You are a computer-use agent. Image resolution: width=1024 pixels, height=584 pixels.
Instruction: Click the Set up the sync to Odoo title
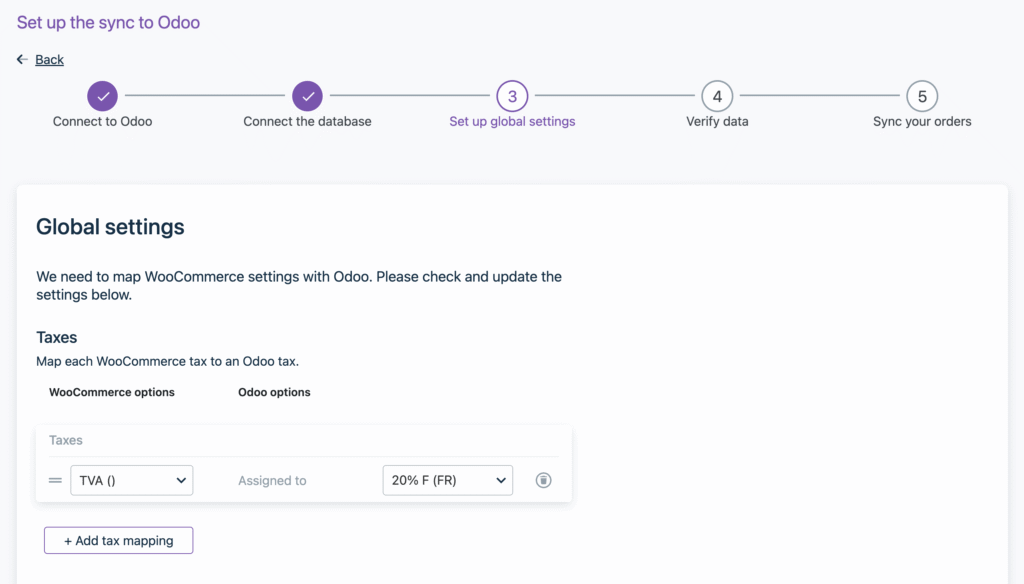pos(108,22)
